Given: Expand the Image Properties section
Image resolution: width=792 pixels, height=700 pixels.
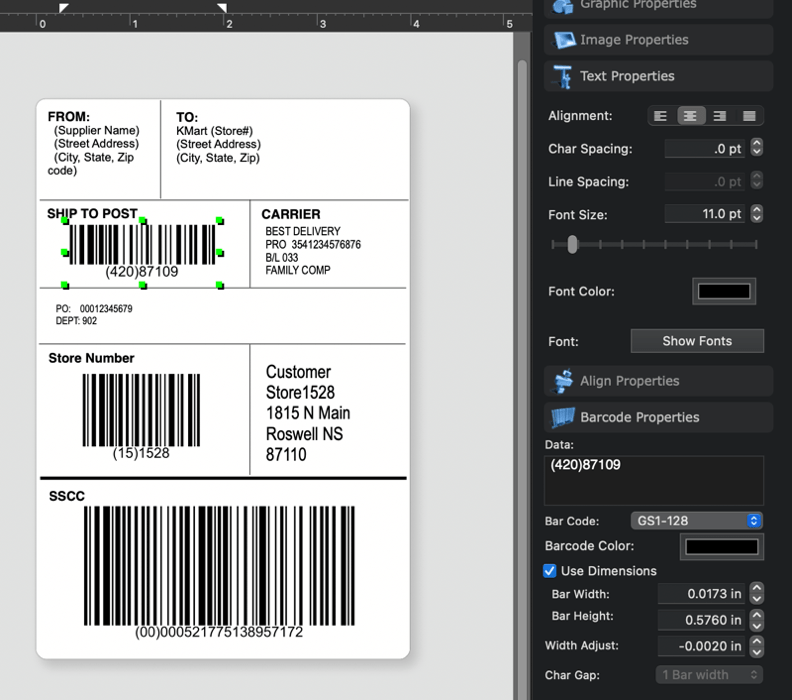Looking at the screenshot, I should point(659,40).
